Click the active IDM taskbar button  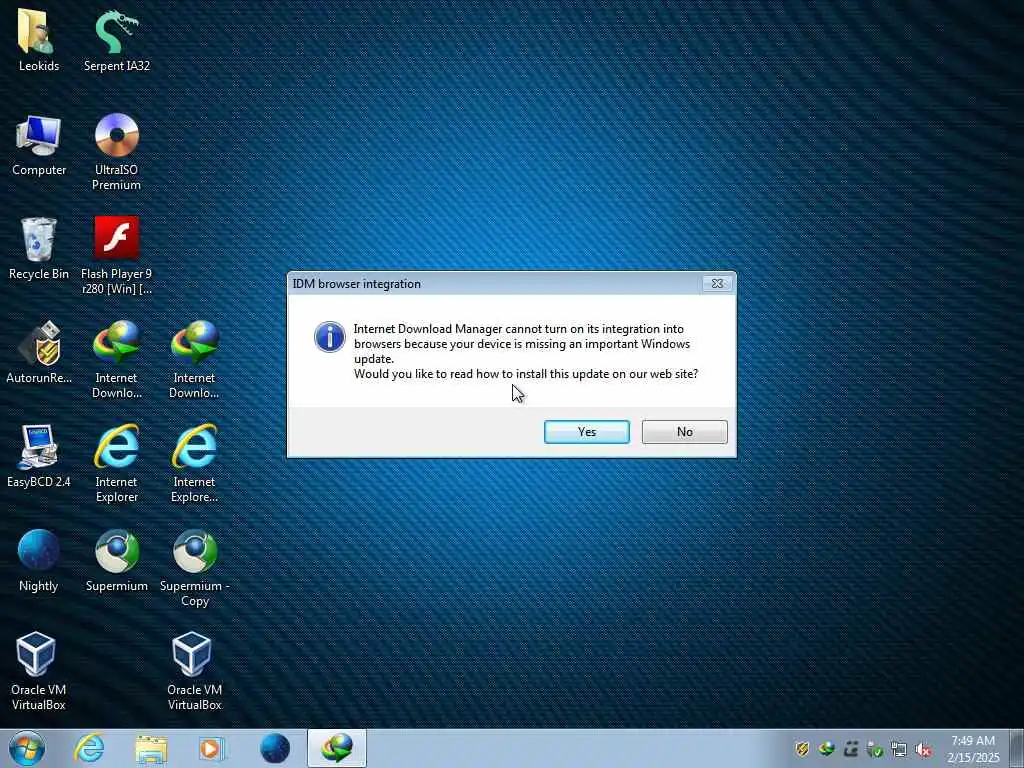pyautogui.click(x=337, y=748)
